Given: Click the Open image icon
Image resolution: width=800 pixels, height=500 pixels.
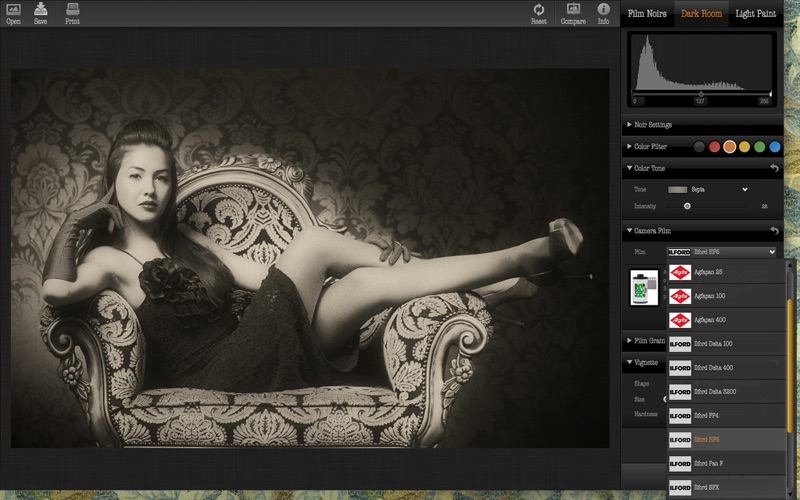Looking at the screenshot, I should click(13, 10).
